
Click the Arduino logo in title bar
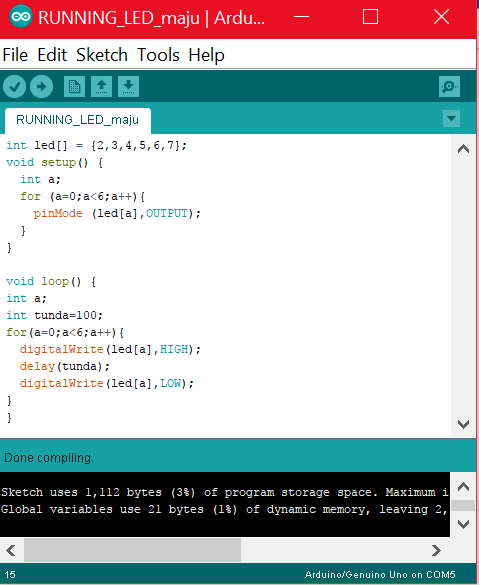[x=21, y=16]
